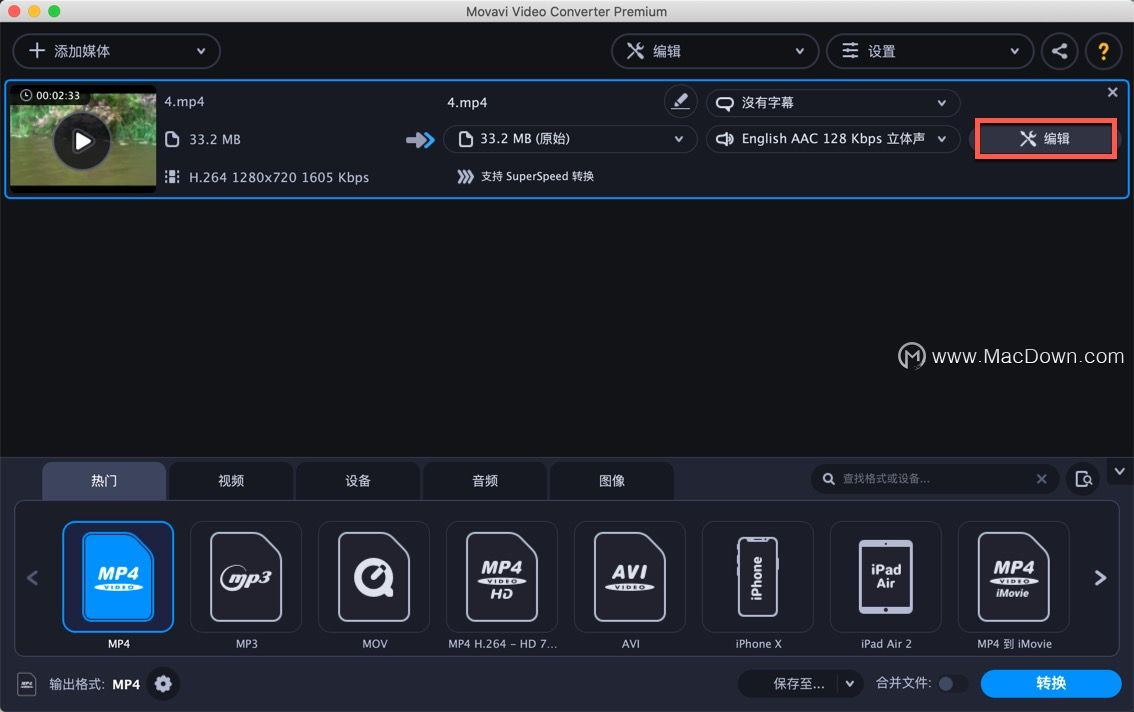Click the source file name 4.mp4

point(184,101)
